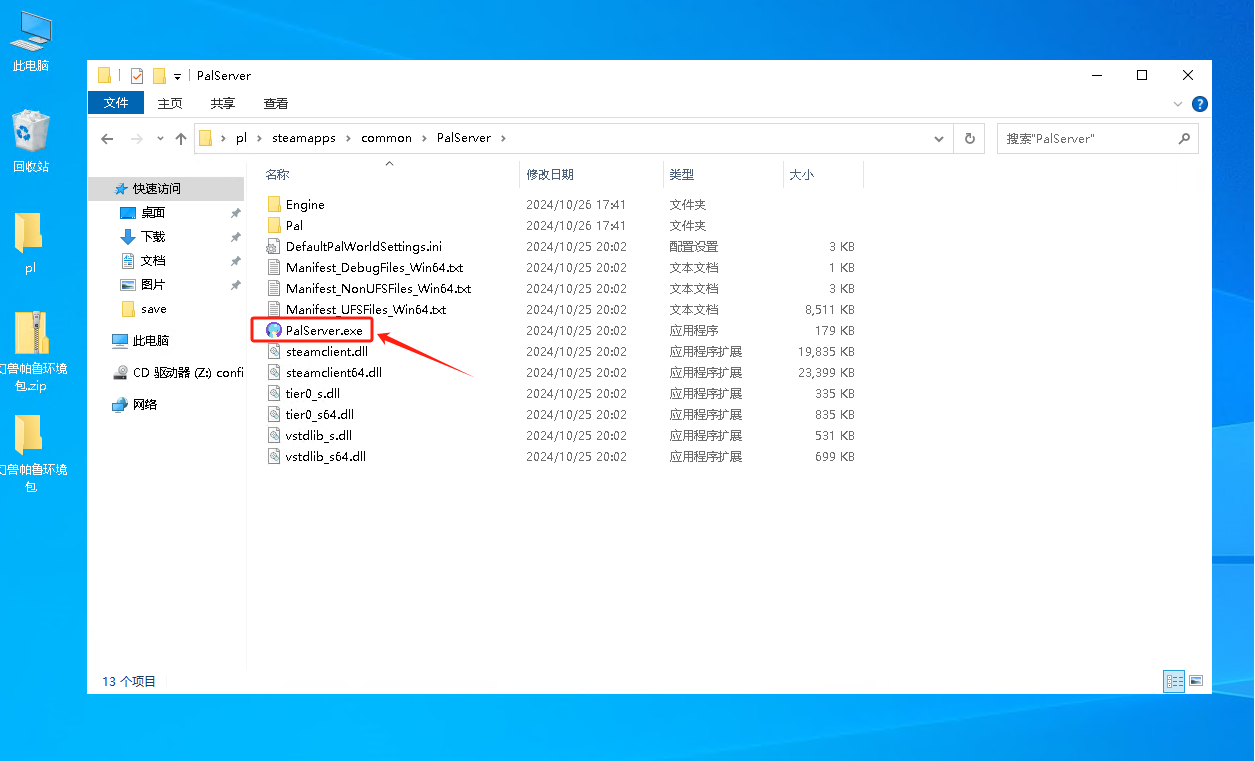Select tier0_s.dll file
The width and height of the screenshot is (1255, 761).
(312, 393)
